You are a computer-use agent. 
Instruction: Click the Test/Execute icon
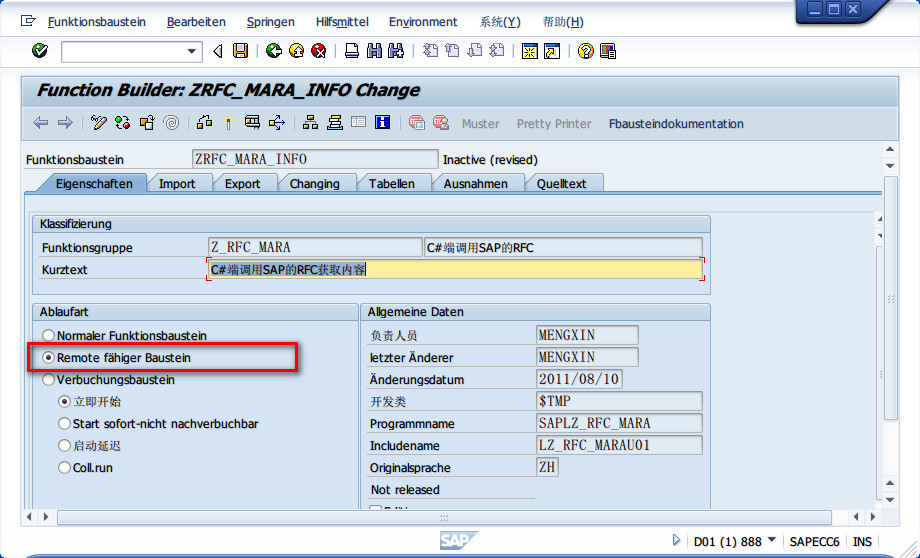252,123
